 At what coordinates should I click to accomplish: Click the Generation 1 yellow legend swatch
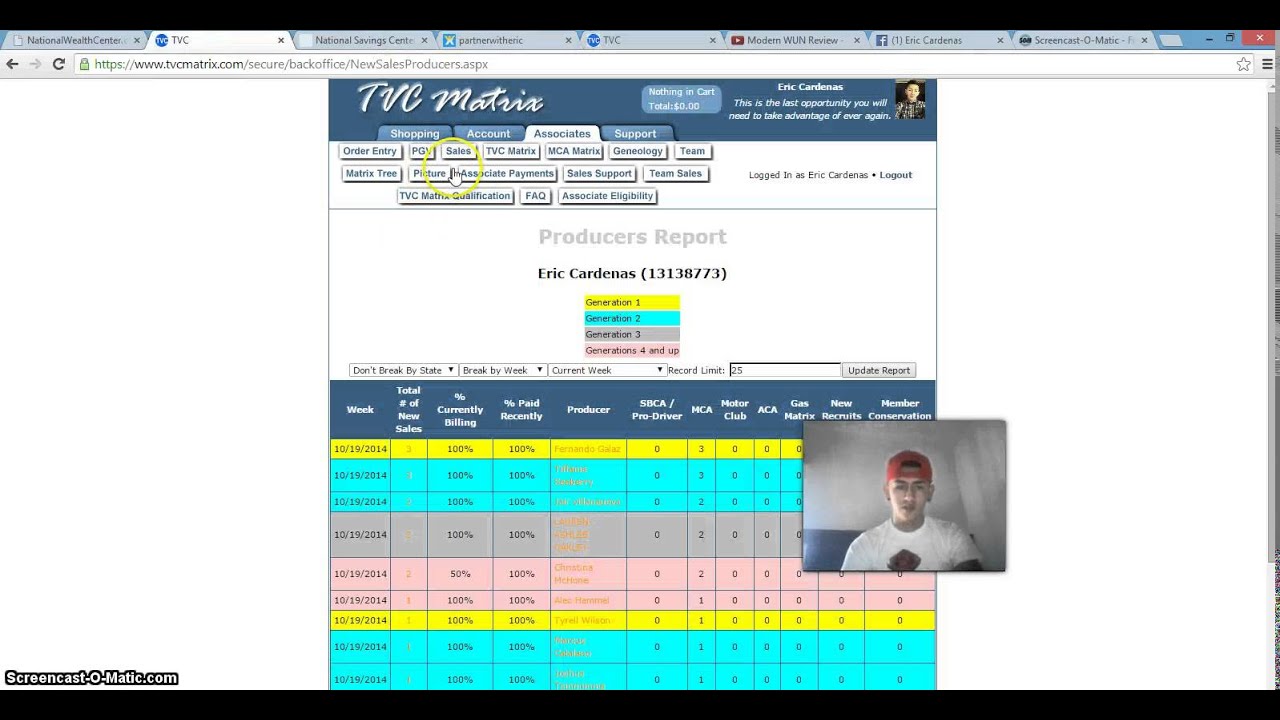tap(632, 302)
